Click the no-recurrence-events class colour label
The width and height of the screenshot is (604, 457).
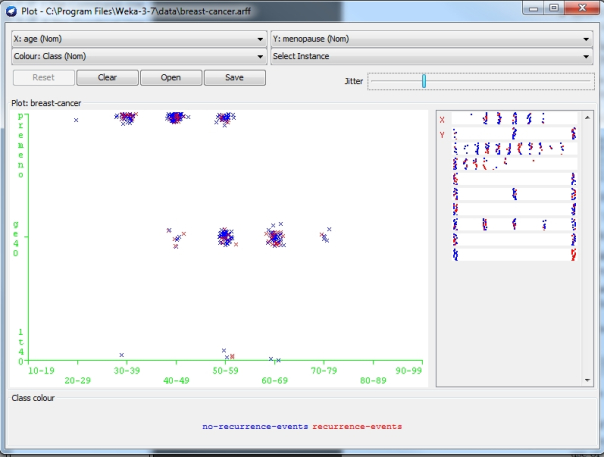[x=254, y=426]
